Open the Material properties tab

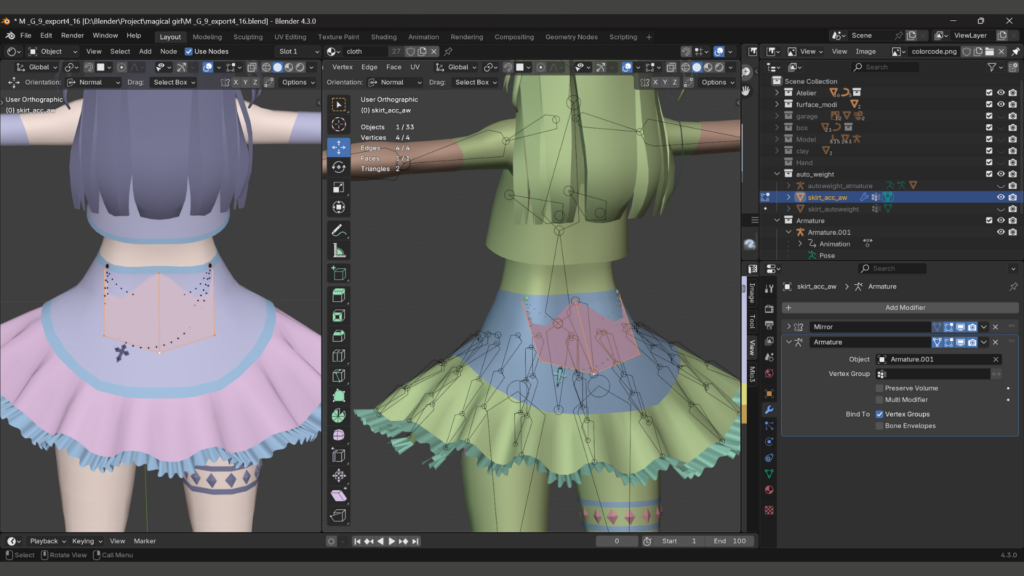769,490
